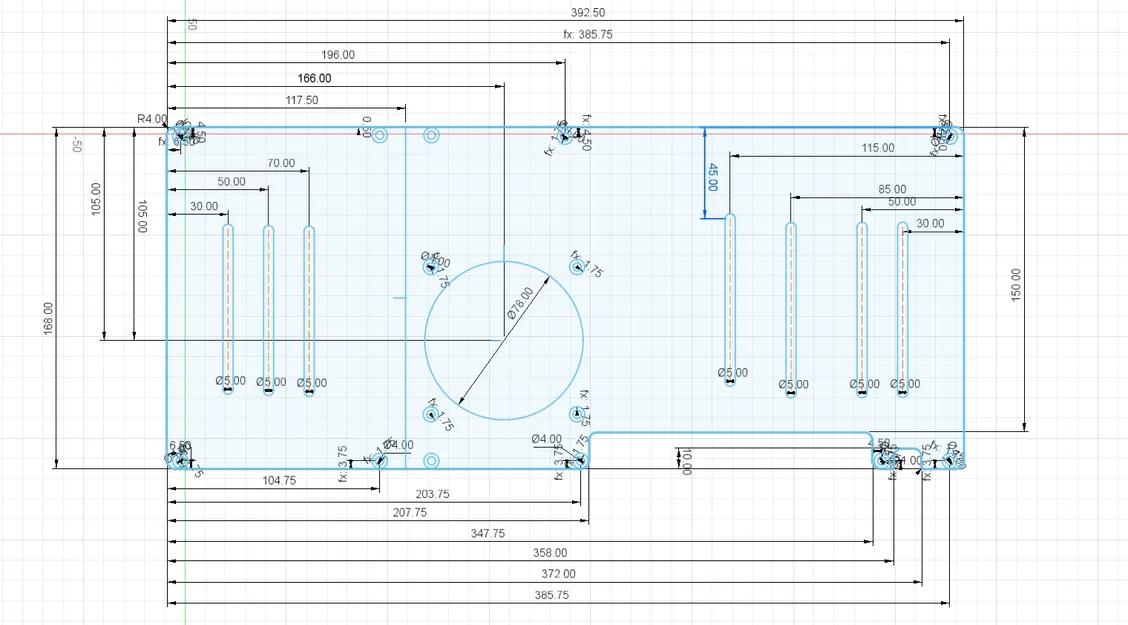Image resolution: width=1128 pixels, height=625 pixels.
Task: Select the 30.00 dimension over the right slots
Action: 929,224
